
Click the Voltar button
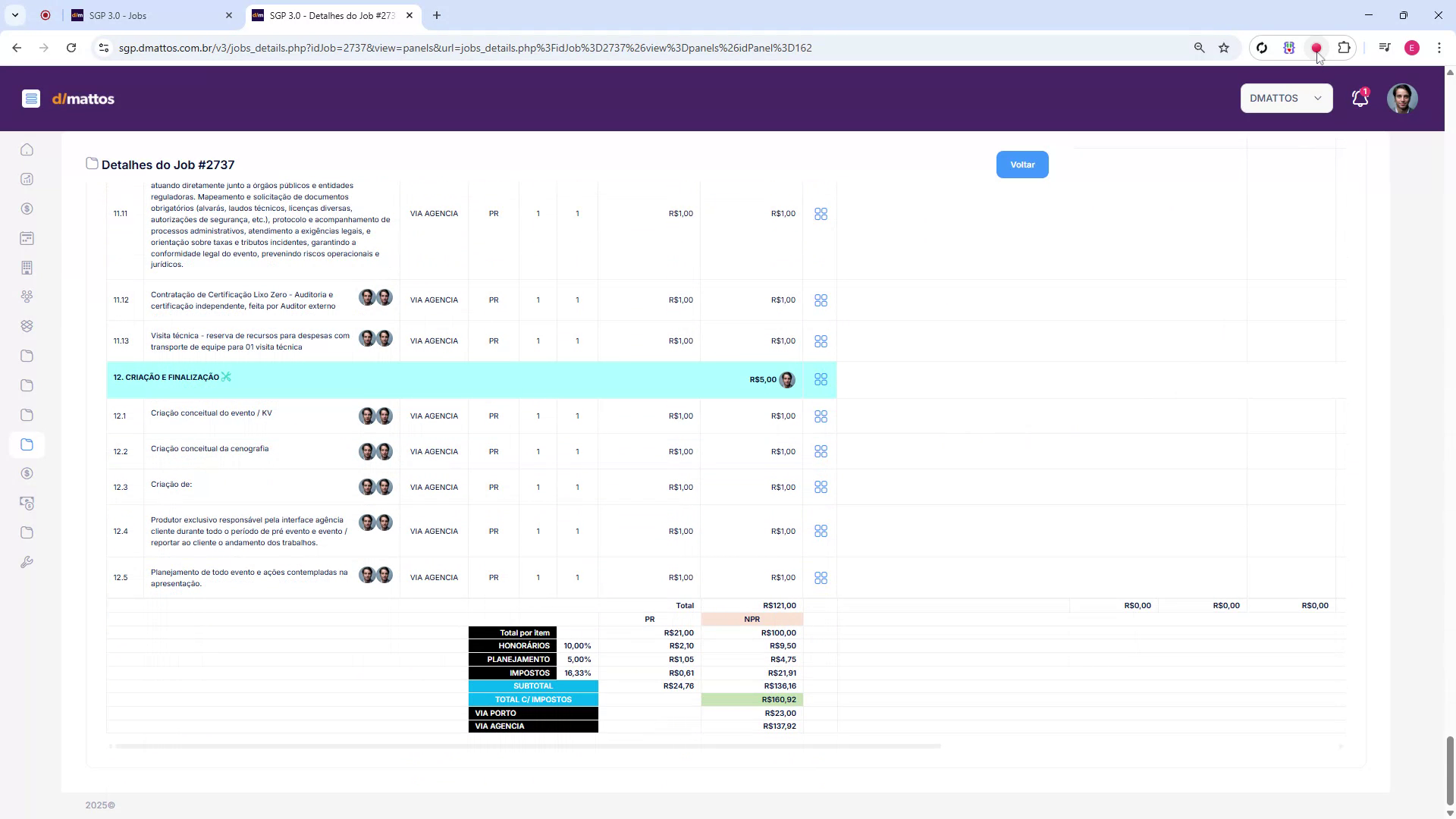1022,164
